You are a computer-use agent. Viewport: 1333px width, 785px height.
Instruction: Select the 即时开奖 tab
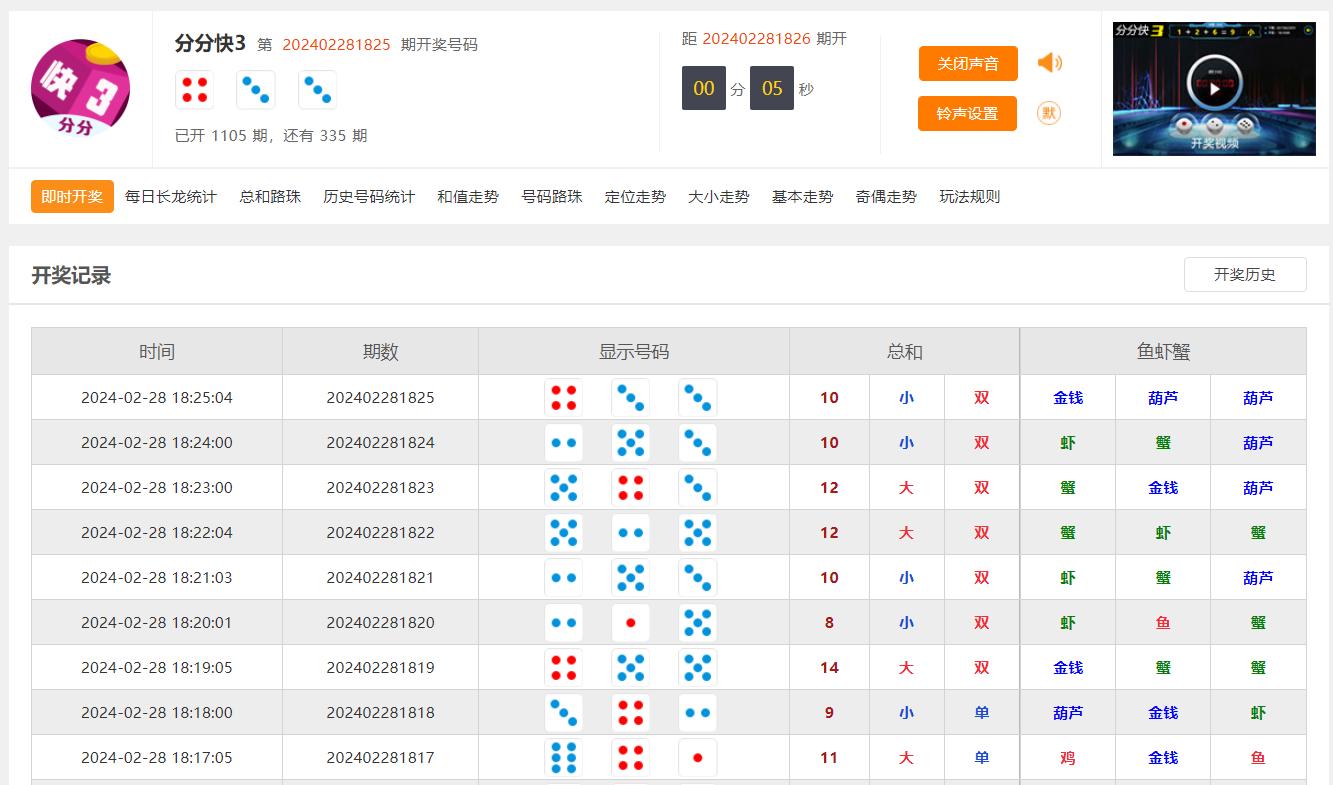[x=72, y=196]
